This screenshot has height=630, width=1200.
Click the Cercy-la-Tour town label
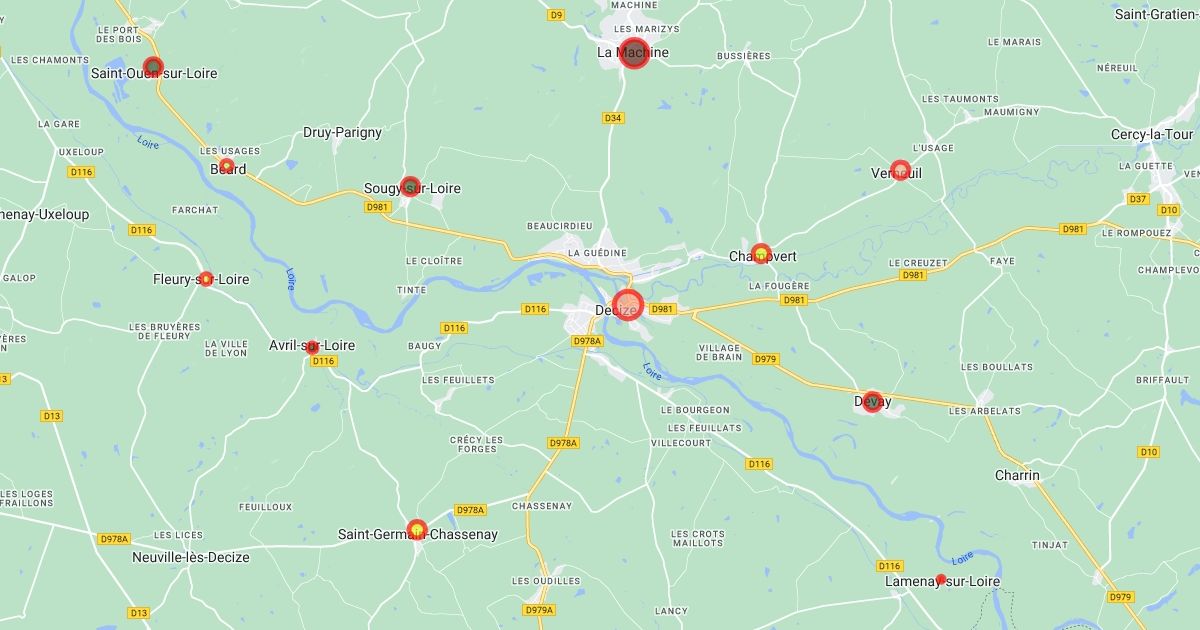(x=1152, y=134)
